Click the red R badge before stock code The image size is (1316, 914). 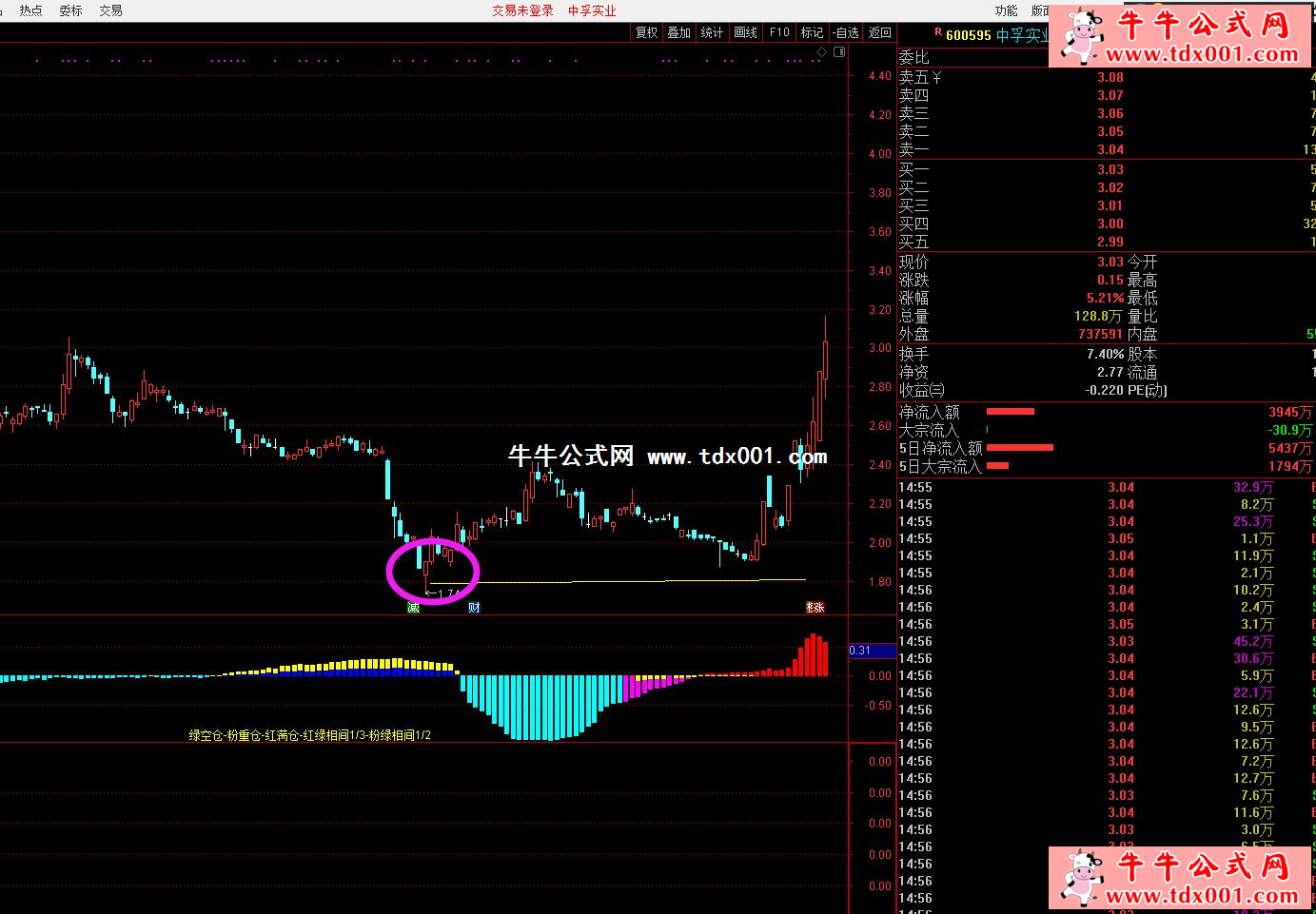click(937, 33)
